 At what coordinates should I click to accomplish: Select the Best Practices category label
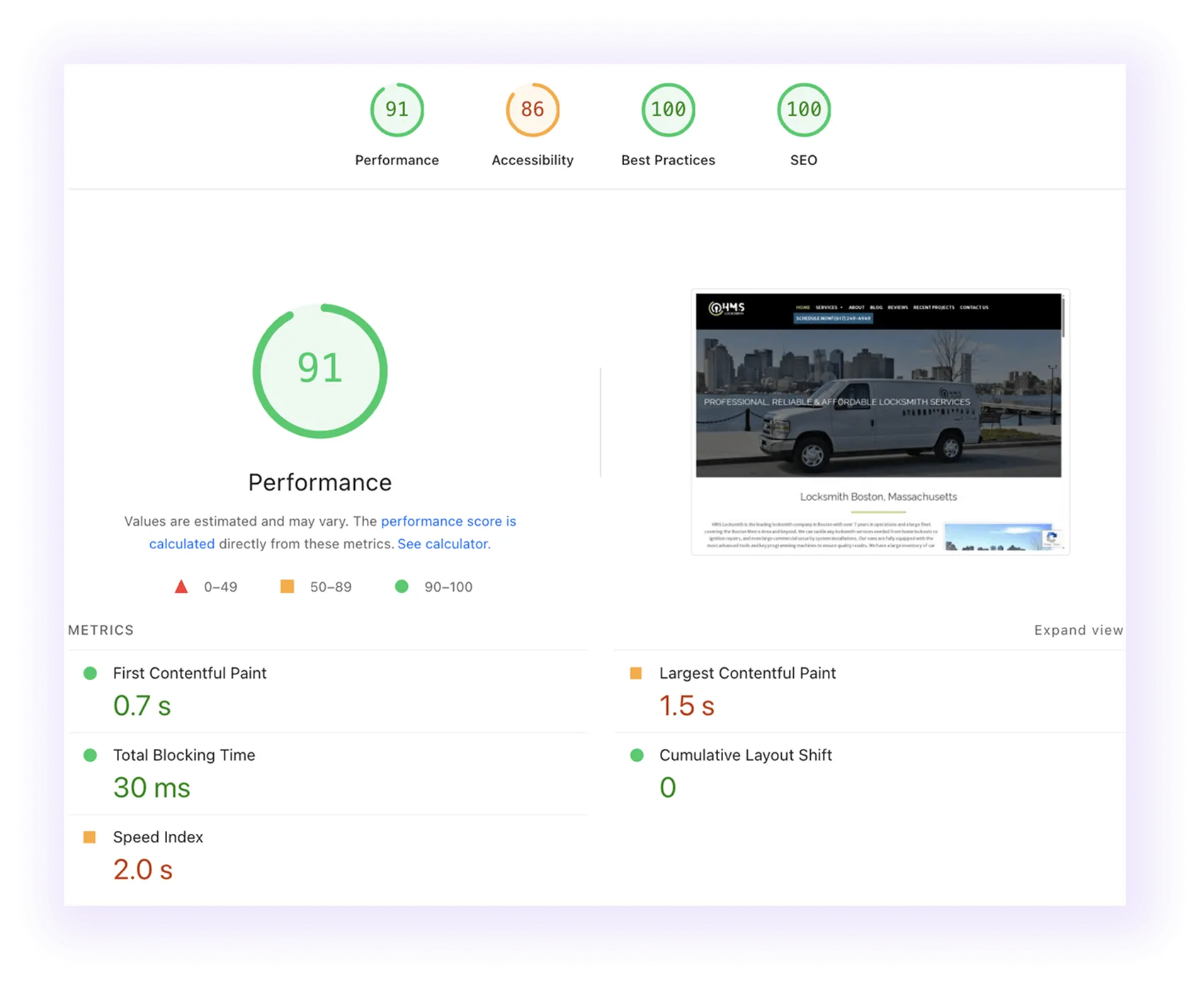coord(668,160)
